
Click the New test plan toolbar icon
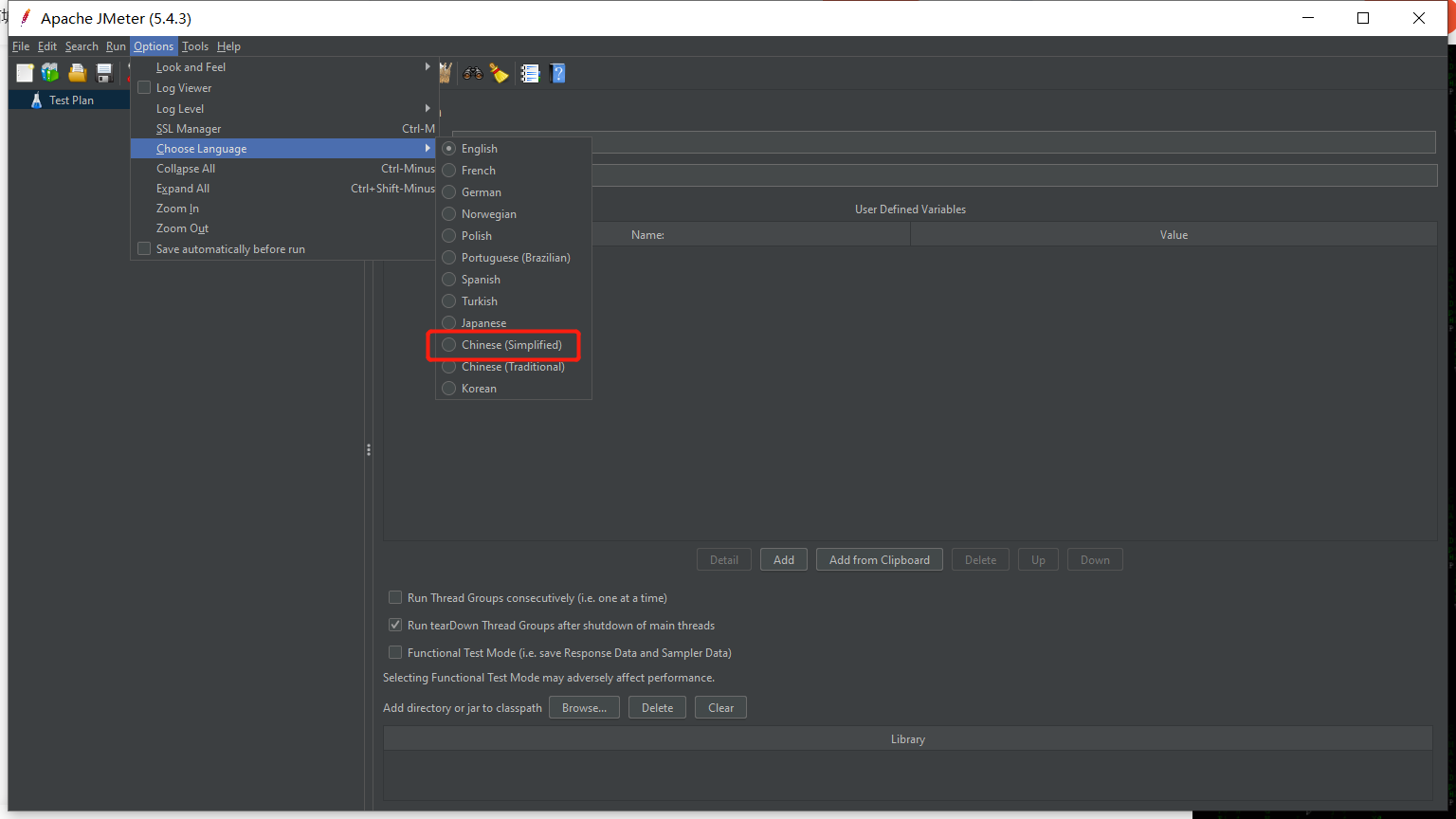point(25,73)
